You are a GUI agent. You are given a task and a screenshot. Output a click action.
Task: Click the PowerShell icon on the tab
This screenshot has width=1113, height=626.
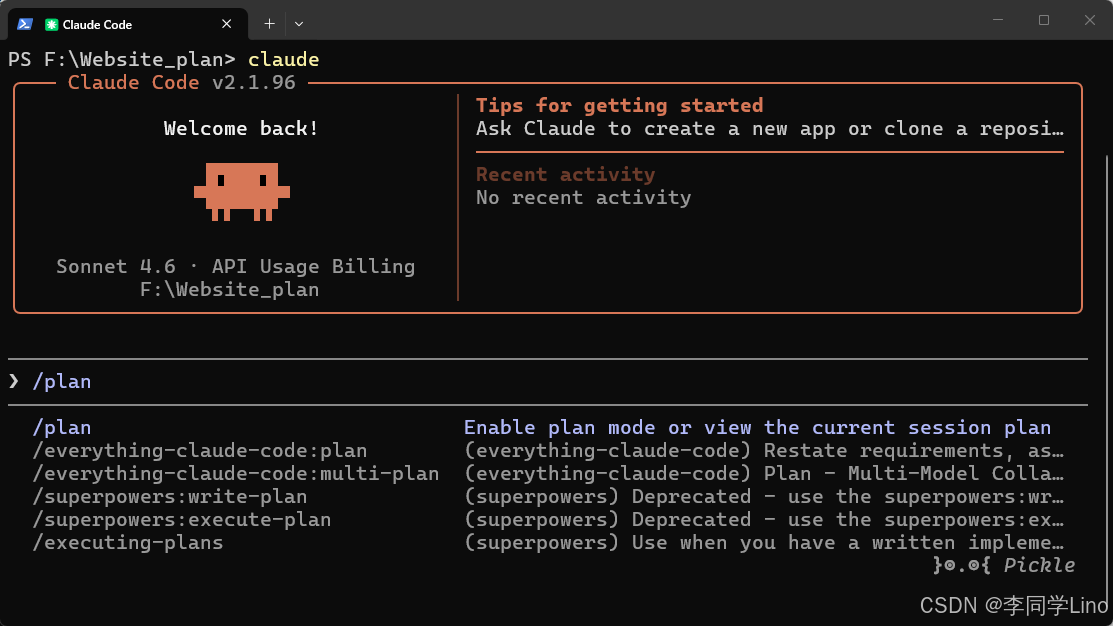25,24
